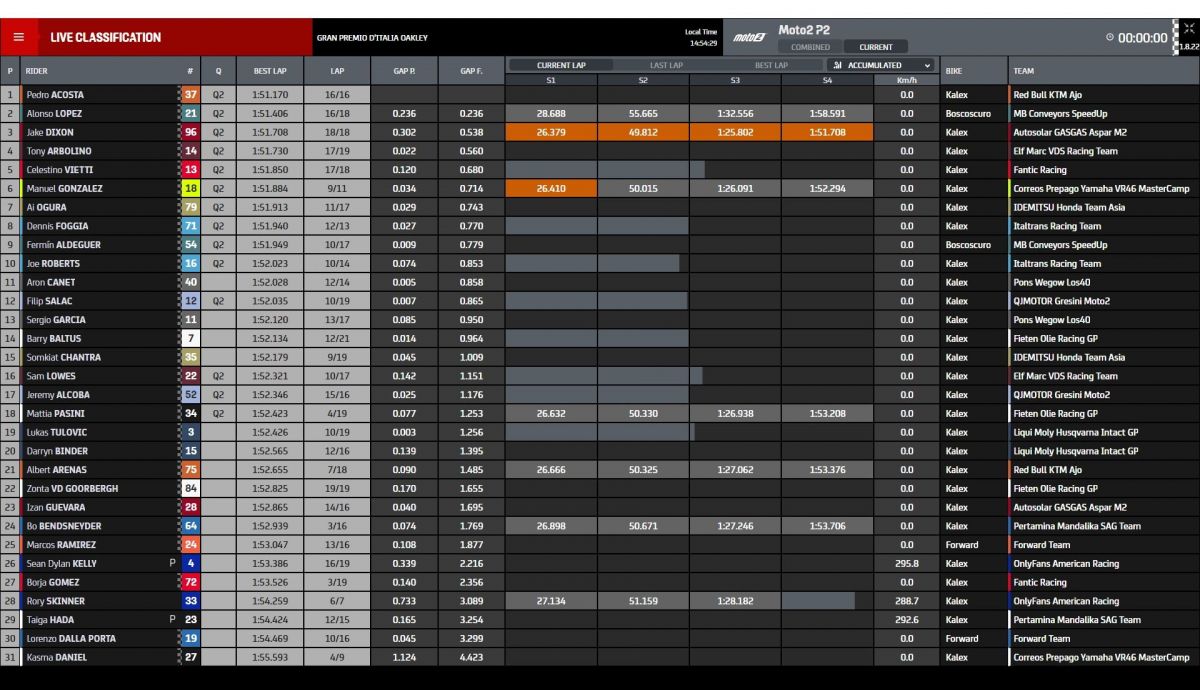
Task: Click Barry BALTUS's white number 7 badge
Action: click(191, 338)
